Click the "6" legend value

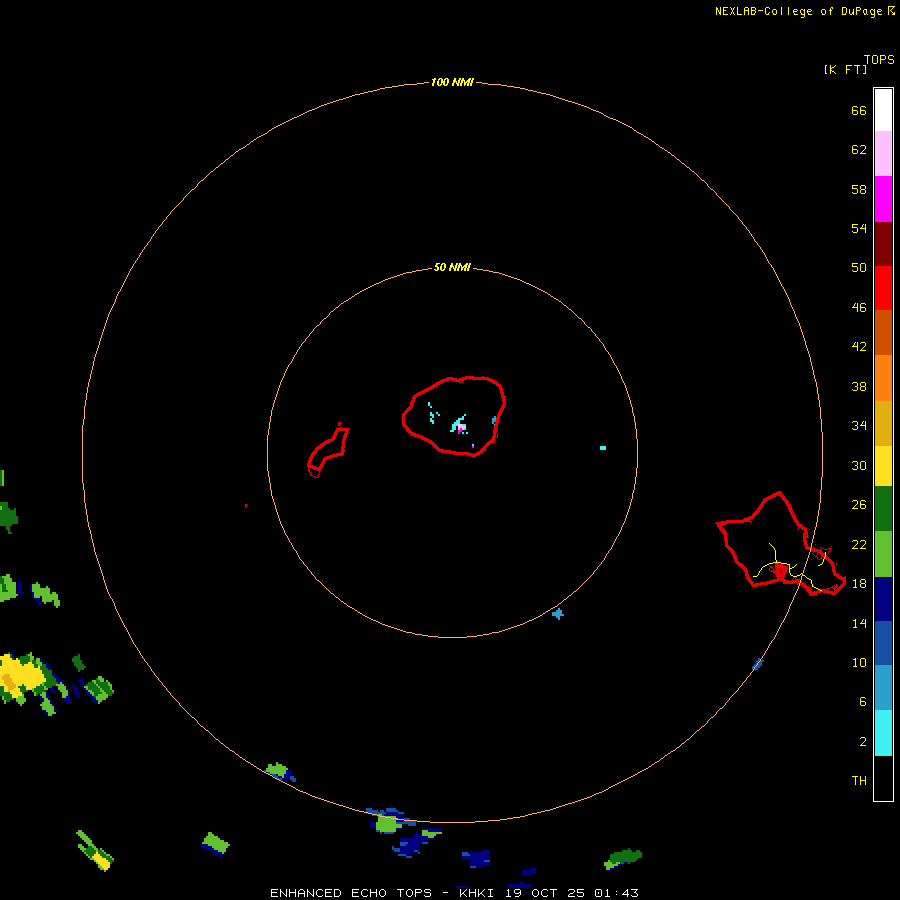coord(863,702)
